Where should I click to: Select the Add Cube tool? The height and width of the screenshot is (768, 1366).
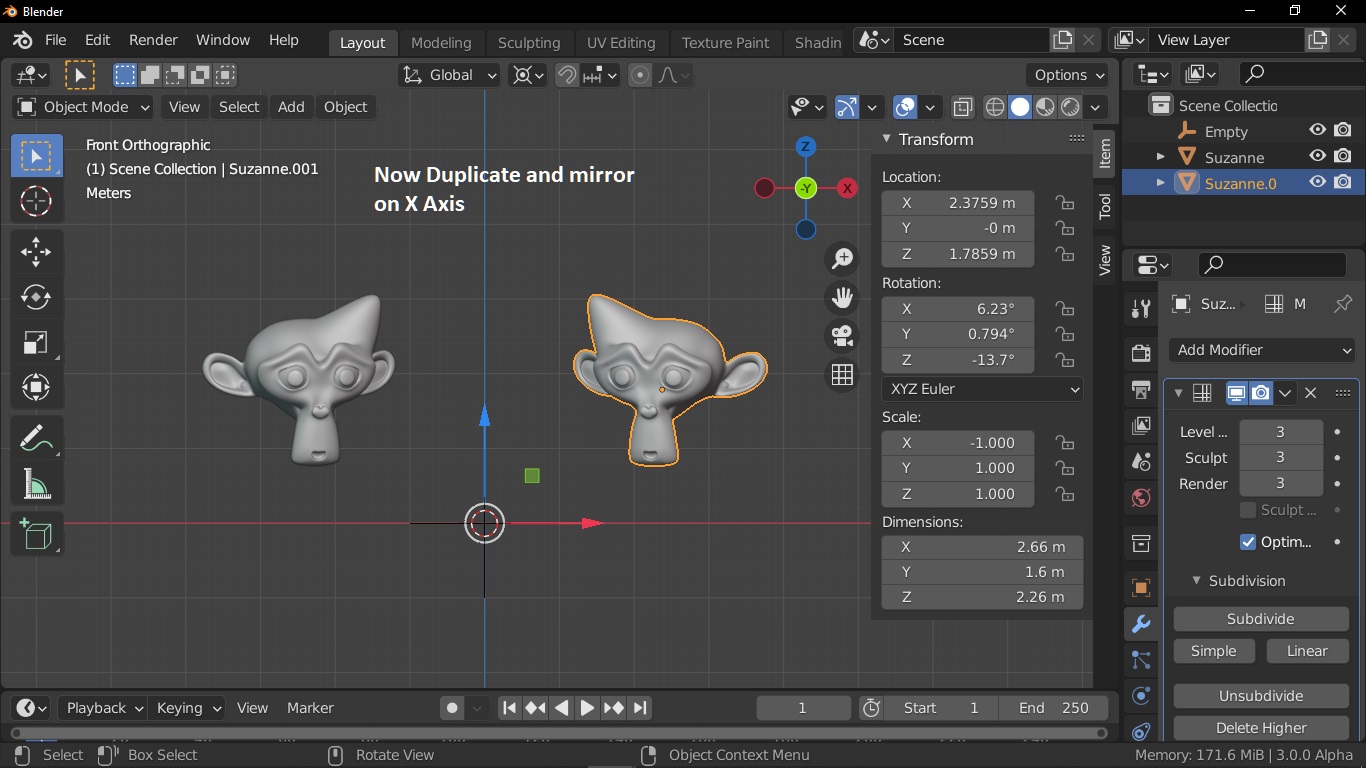click(36, 535)
